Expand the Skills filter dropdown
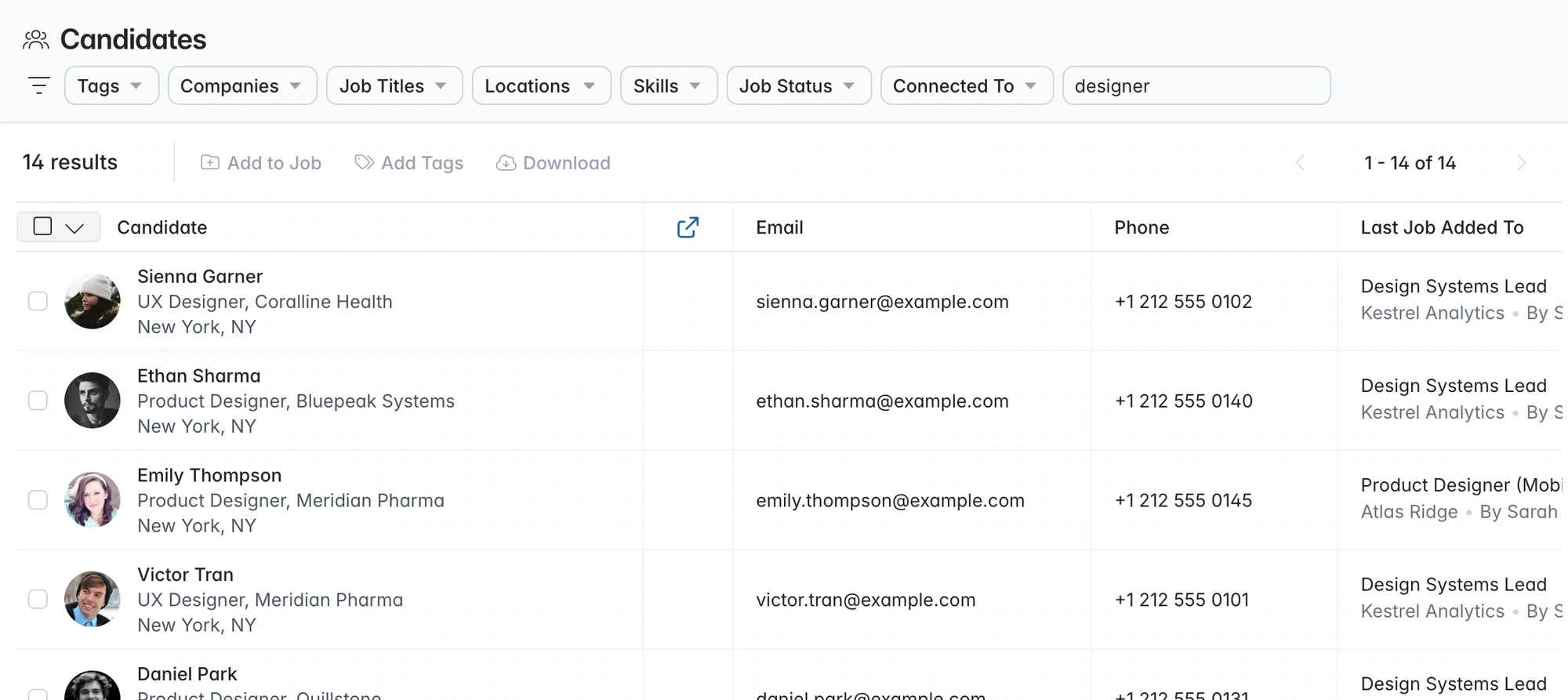 click(669, 85)
